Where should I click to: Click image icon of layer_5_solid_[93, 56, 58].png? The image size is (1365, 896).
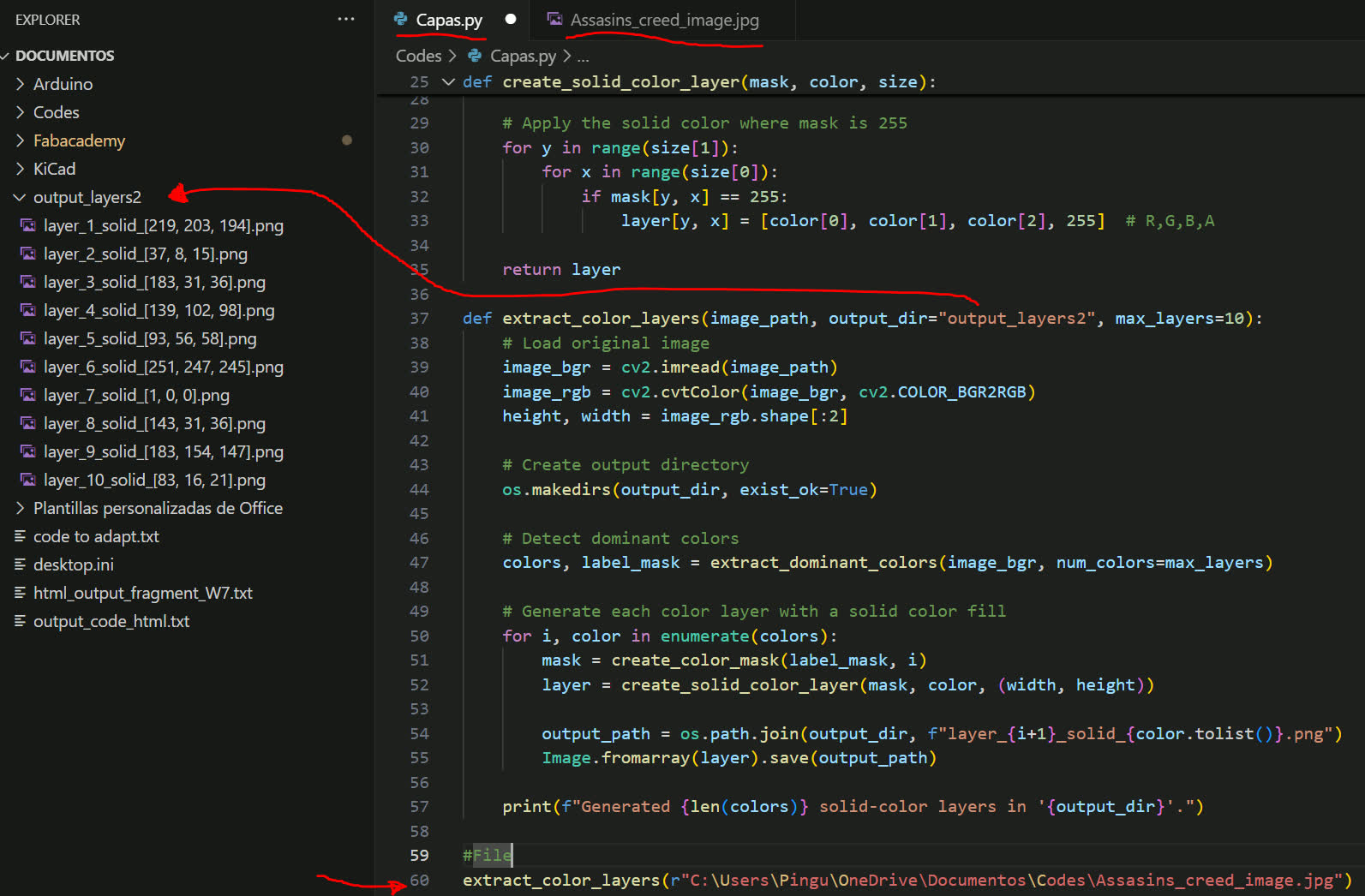(28, 338)
